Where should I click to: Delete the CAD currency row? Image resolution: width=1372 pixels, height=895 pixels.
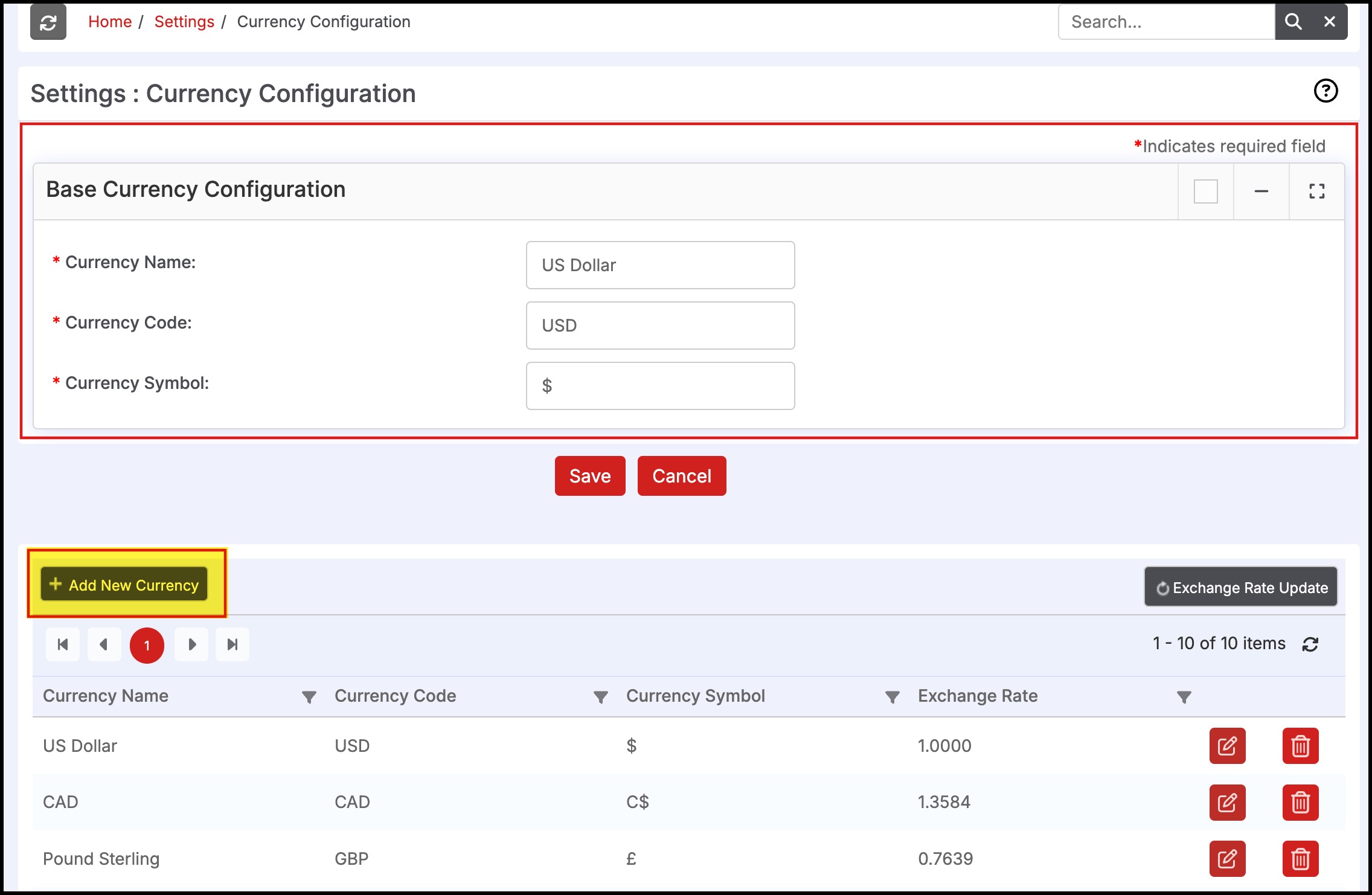(1300, 803)
